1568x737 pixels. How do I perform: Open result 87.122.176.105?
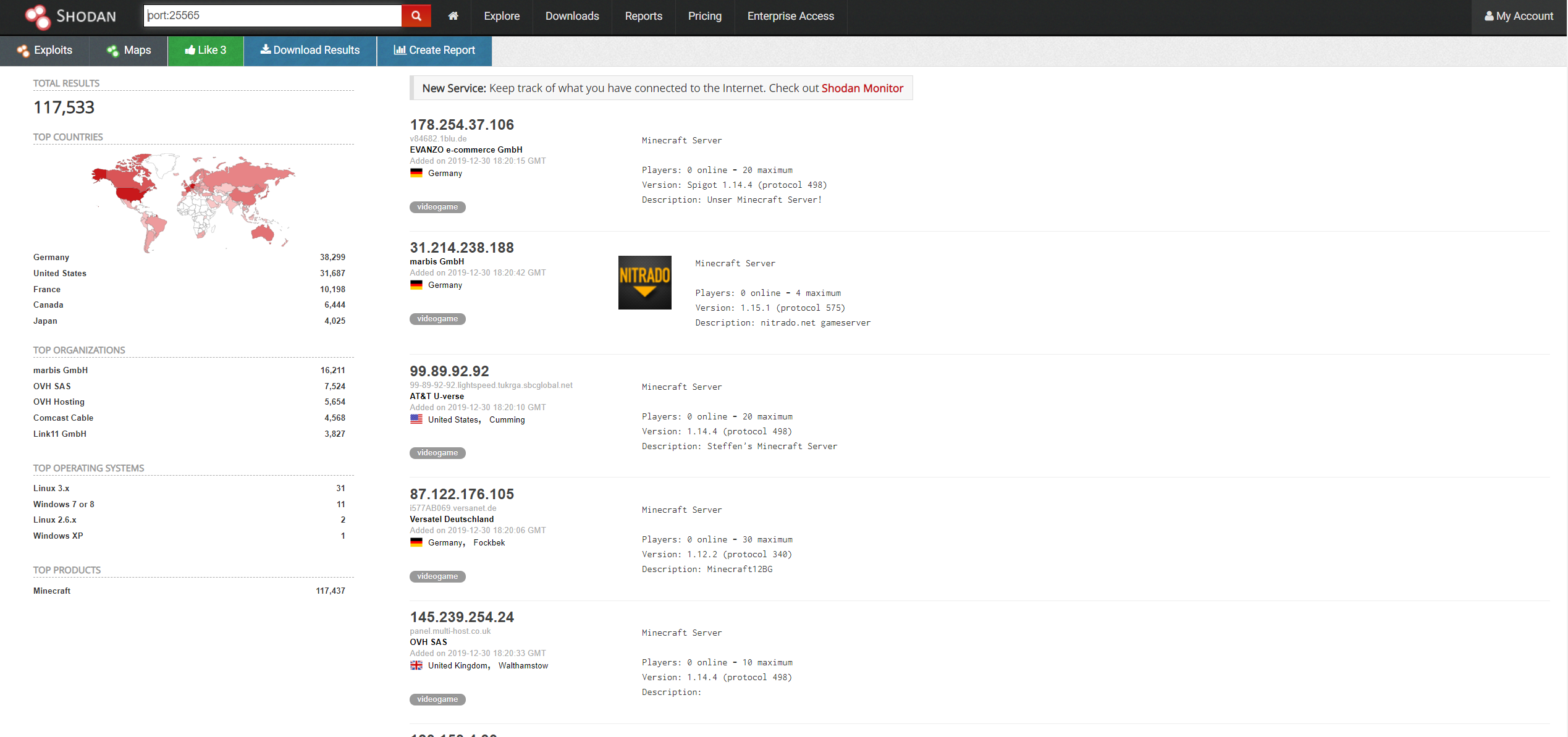pos(462,494)
